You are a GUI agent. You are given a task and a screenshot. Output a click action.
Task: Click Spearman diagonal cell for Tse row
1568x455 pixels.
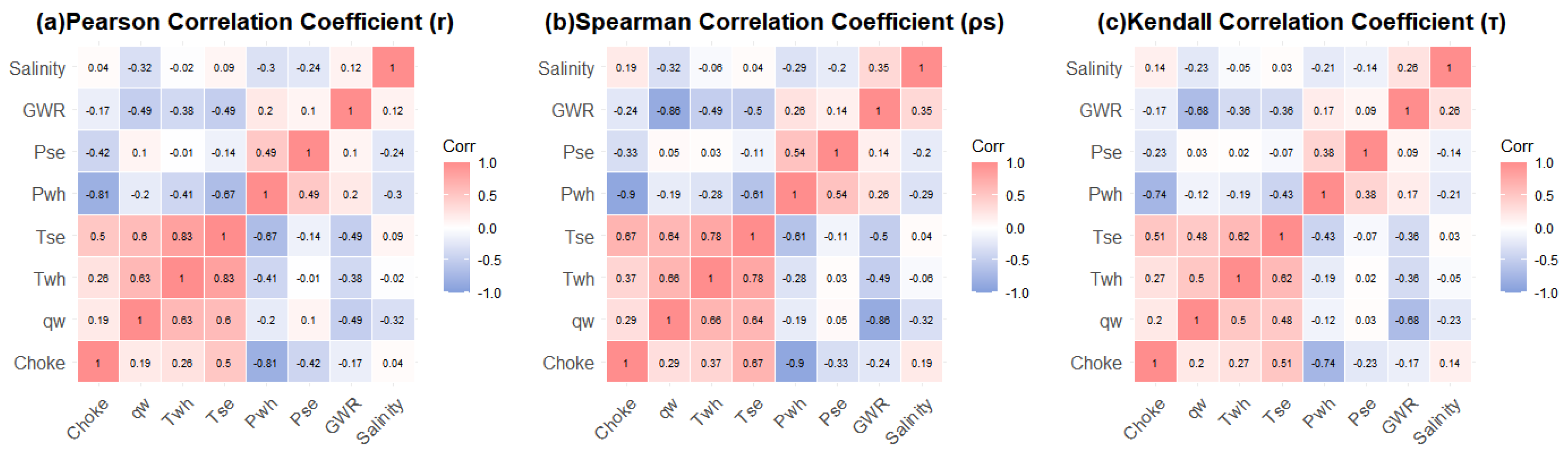pyautogui.click(x=752, y=236)
